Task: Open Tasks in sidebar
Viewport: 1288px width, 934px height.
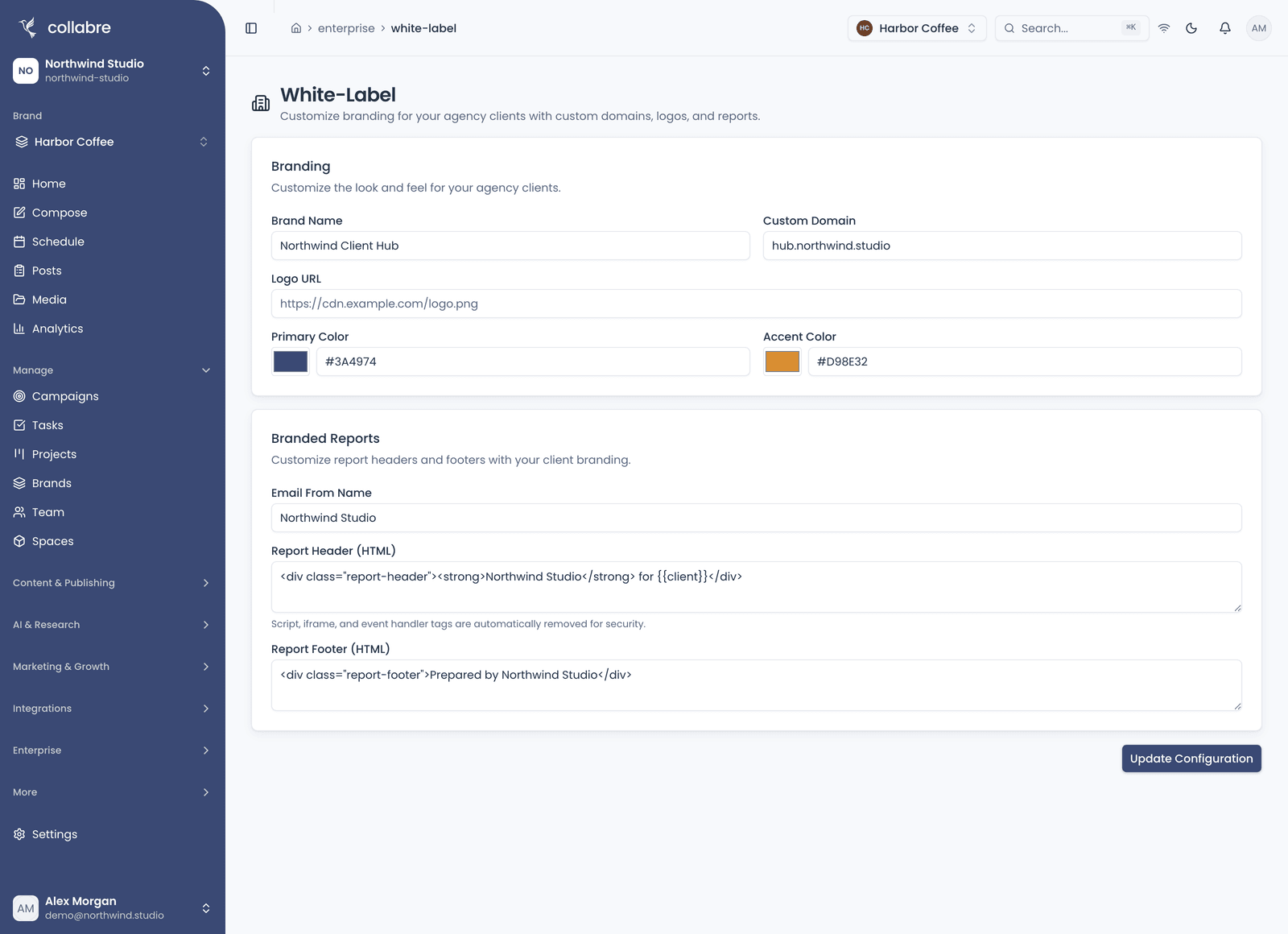Action: click(113, 425)
